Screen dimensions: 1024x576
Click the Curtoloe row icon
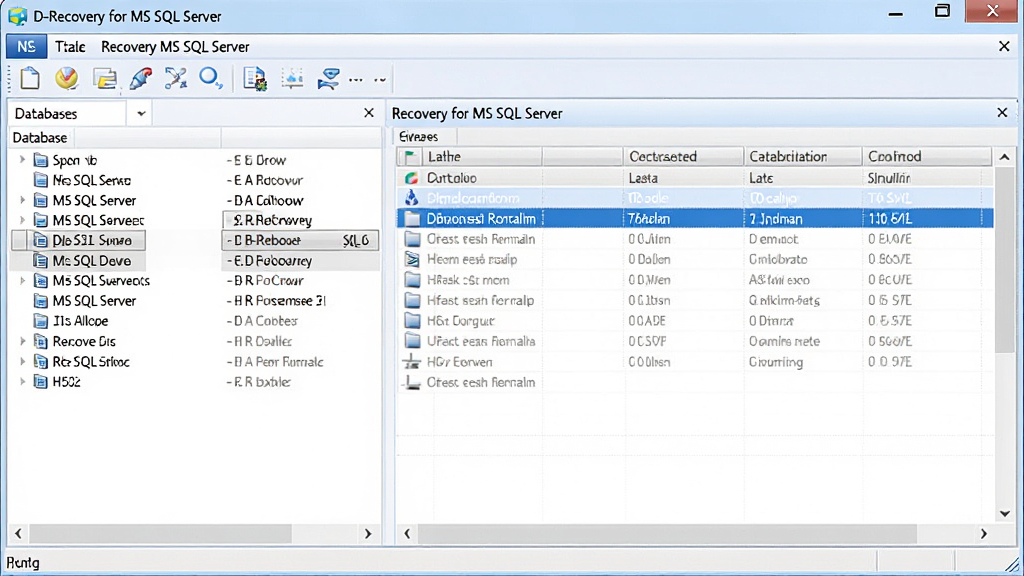411,178
